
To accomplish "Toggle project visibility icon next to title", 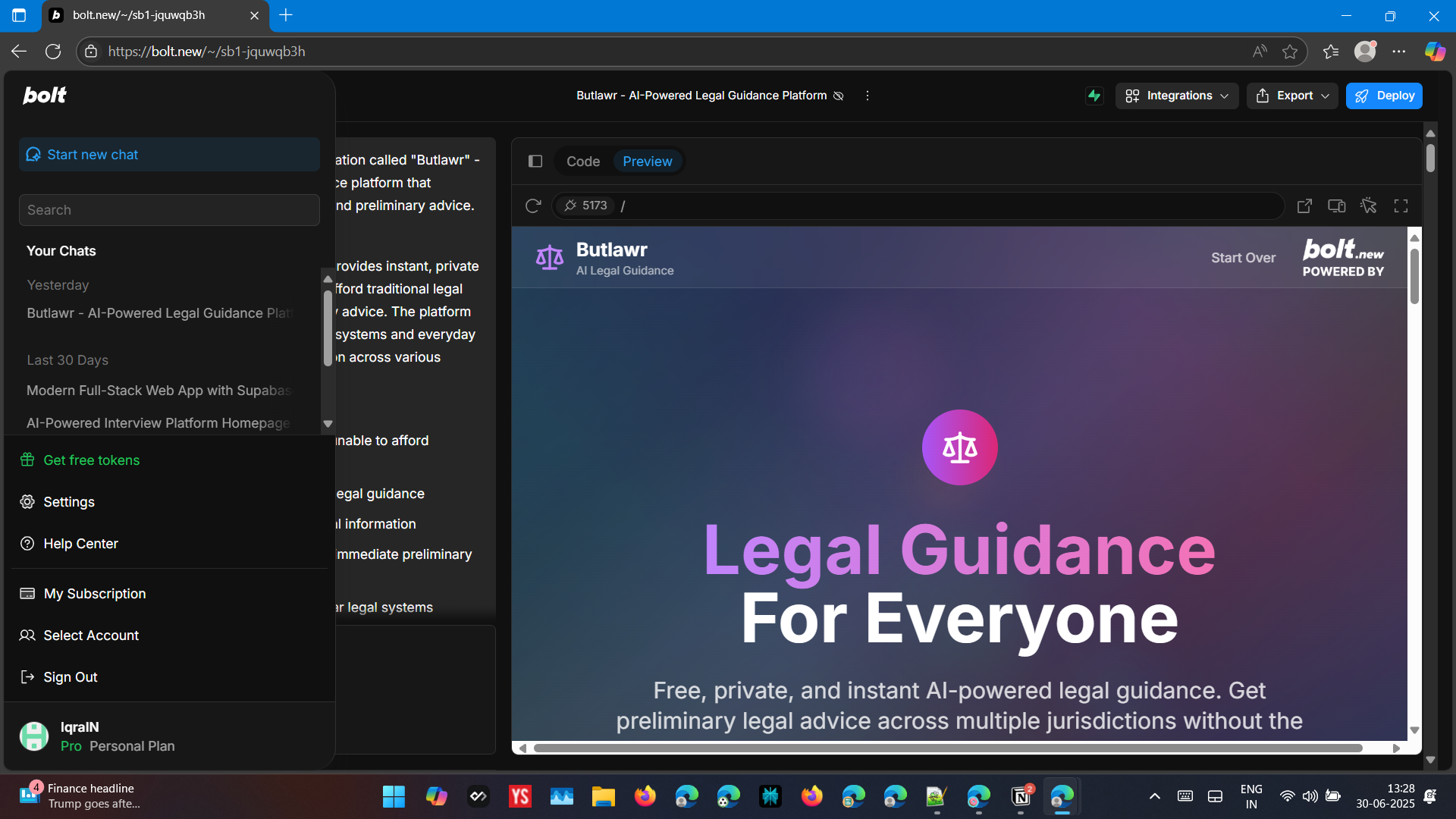I will pyautogui.click(x=838, y=96).
